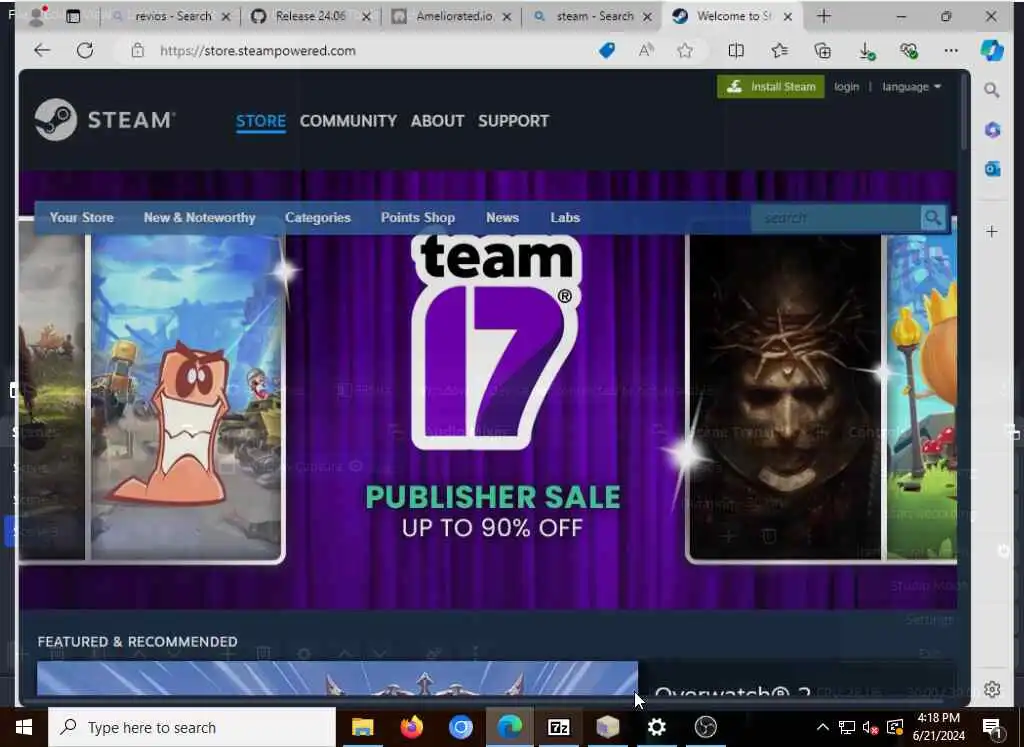The height and width of the screenshot is (747, 1024).
Task: Close the Welcome to Steam tab
Action: coord(788,17)
